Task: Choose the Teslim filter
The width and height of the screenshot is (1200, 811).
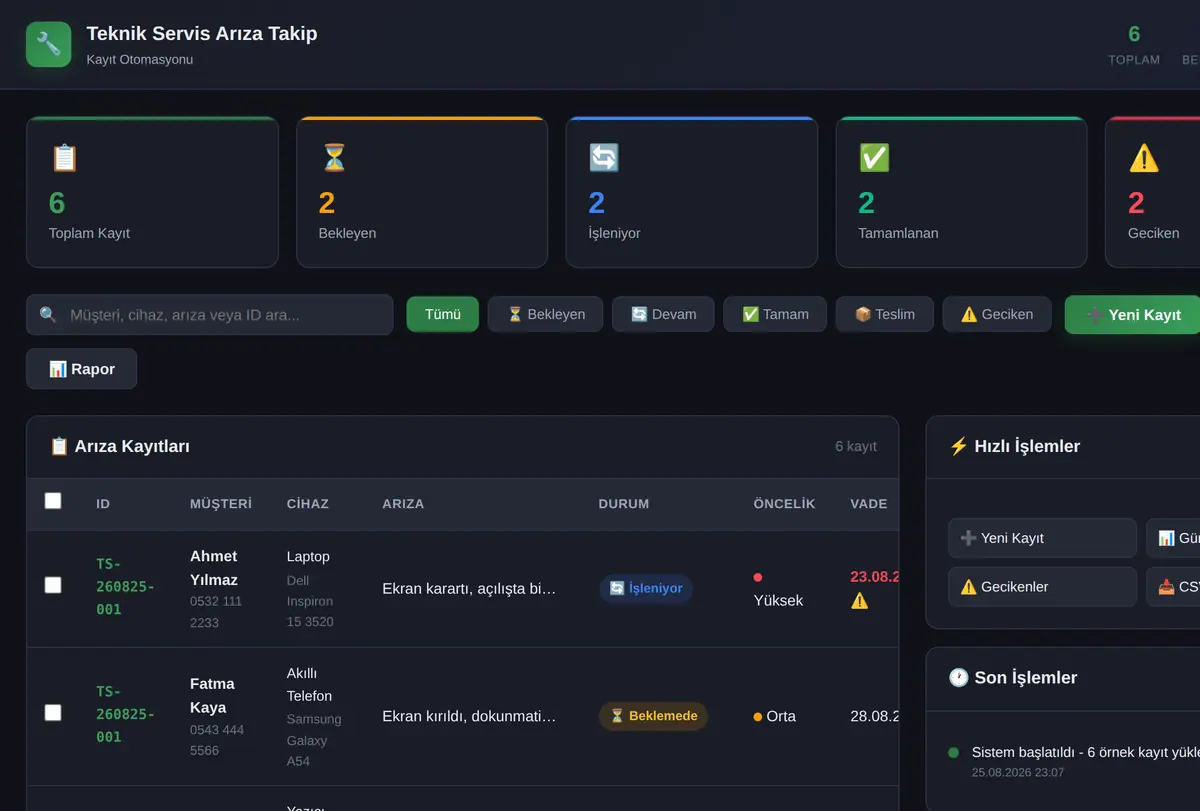Action: tap(885, 314)
